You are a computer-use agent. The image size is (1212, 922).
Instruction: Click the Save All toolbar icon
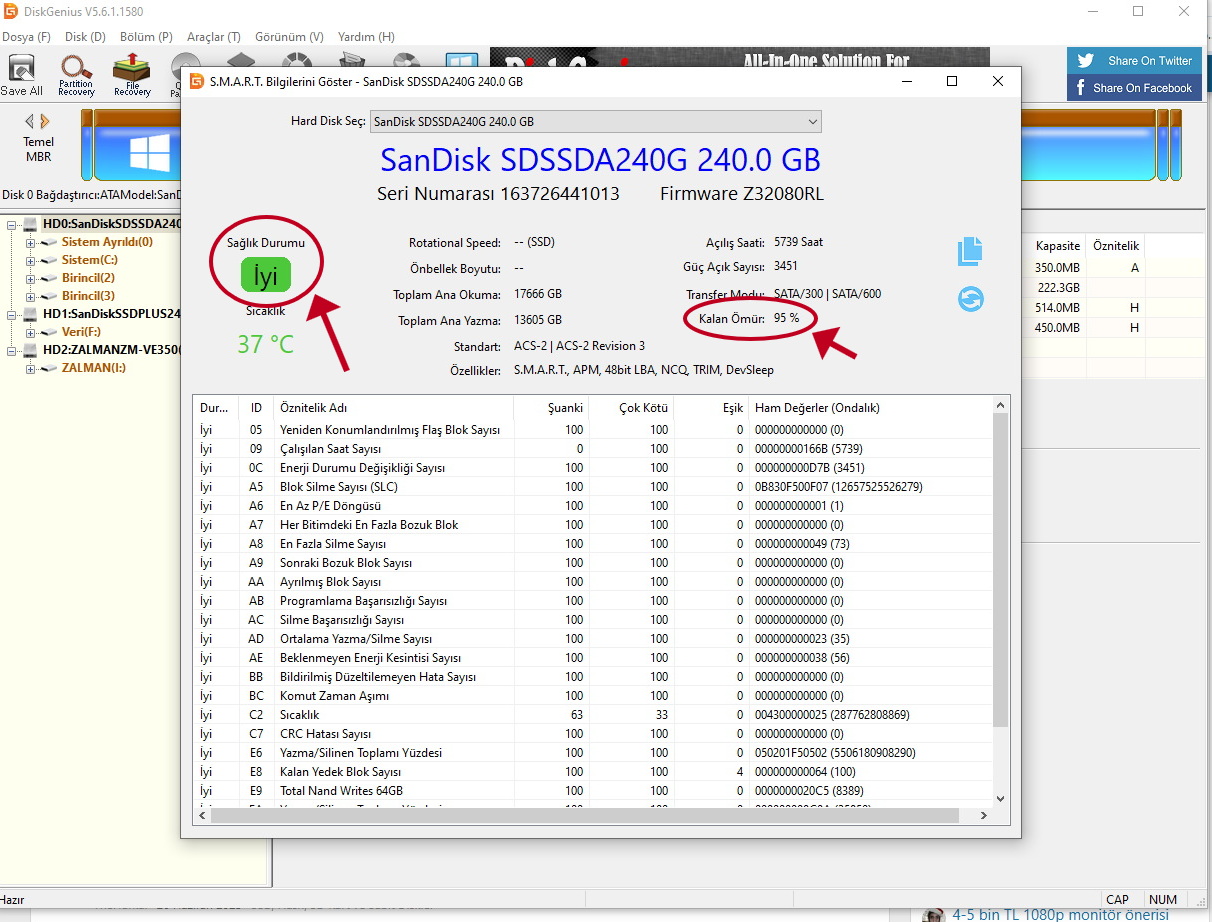[21, 75]
